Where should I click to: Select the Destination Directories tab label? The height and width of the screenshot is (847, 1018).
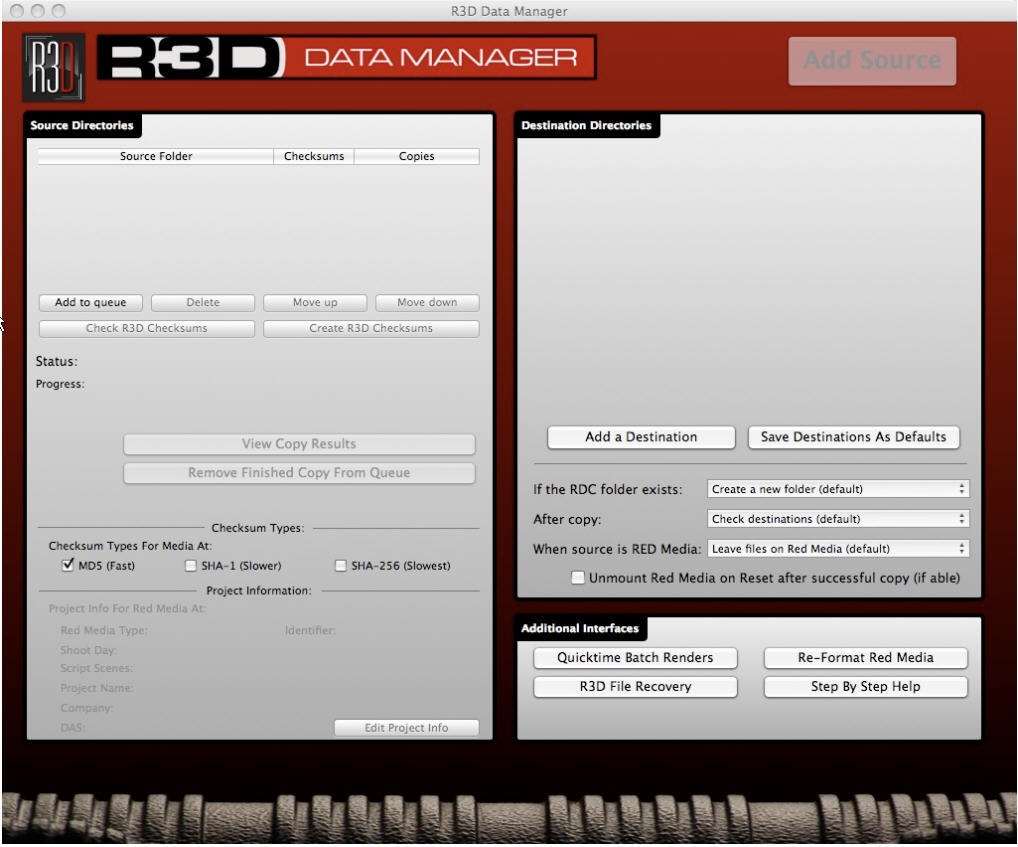(x=586, y=125)
